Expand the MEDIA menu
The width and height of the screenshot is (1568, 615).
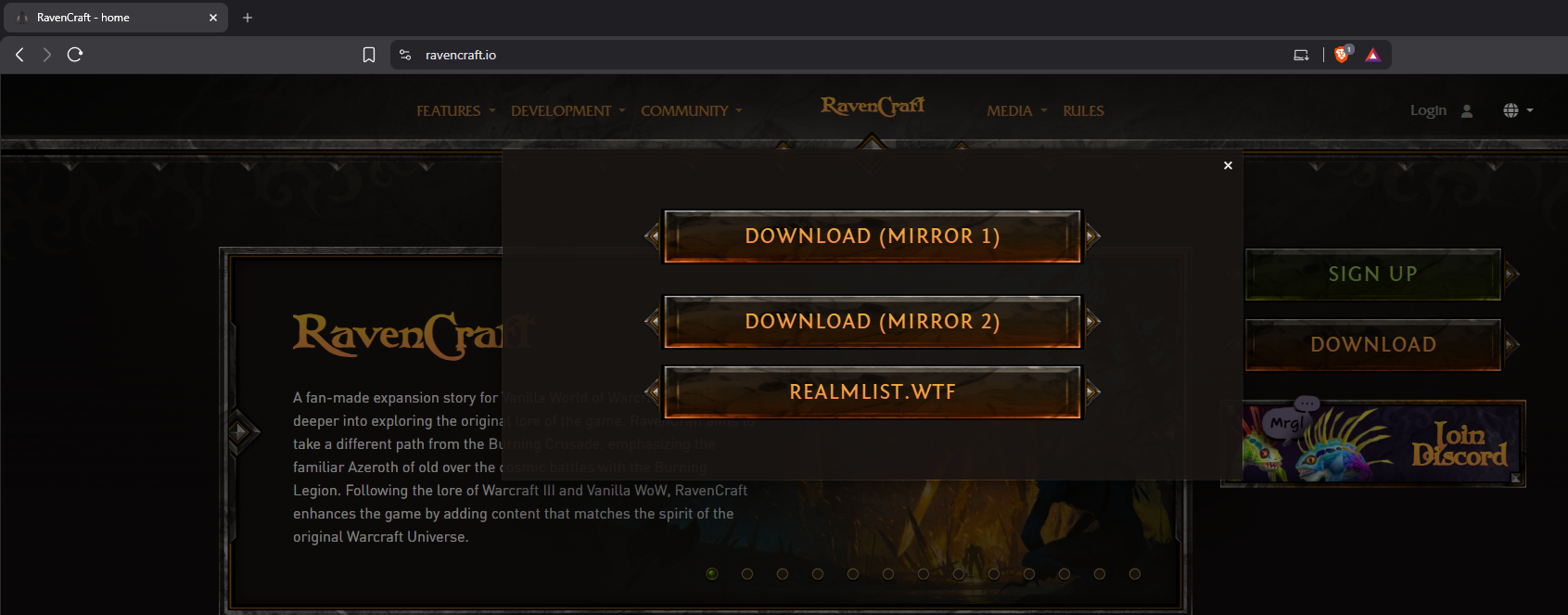pyautogui.click(x=1017, y=110)
